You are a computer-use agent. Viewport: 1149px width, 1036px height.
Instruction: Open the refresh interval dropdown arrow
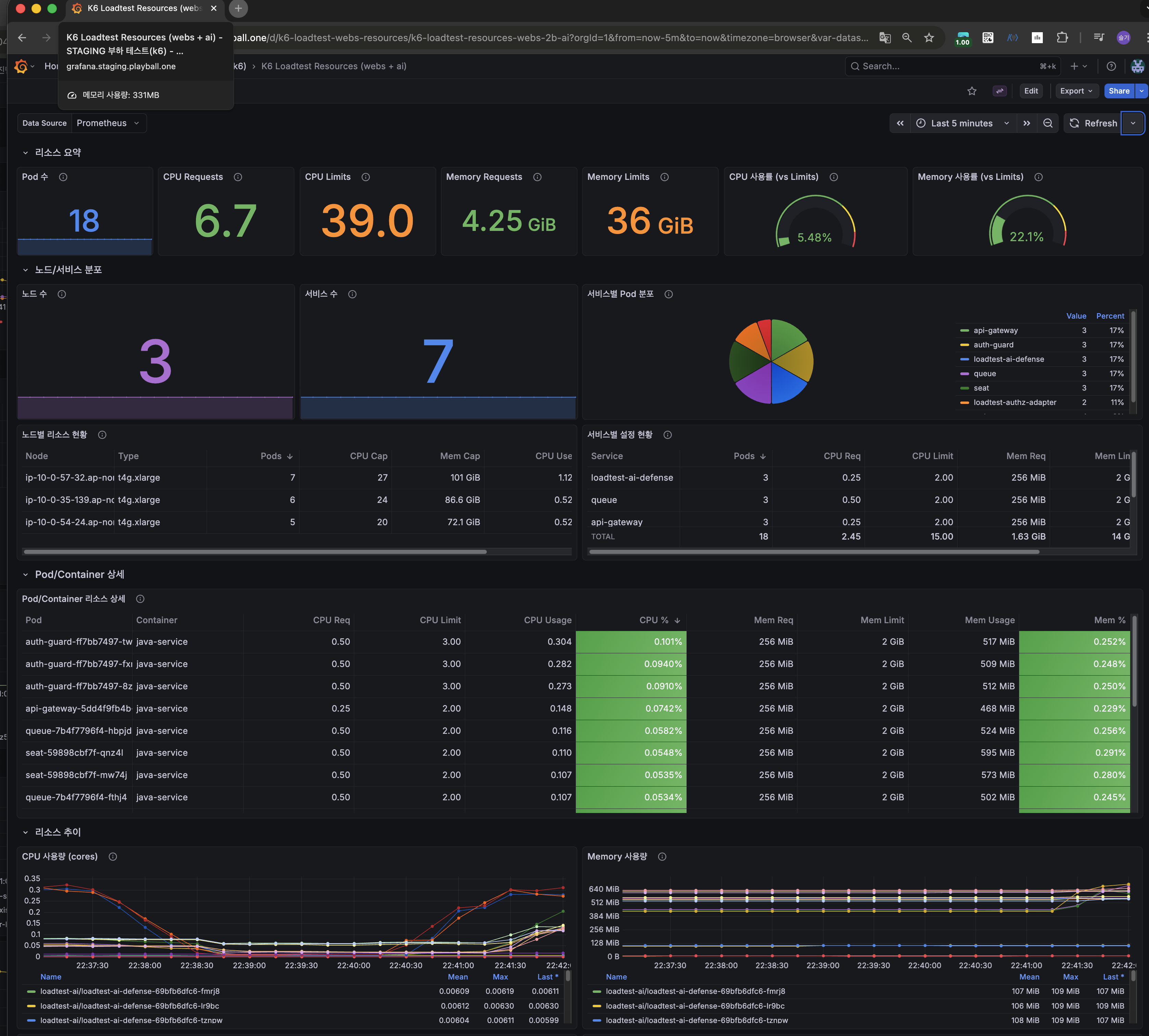click(x=1133, y=123)
